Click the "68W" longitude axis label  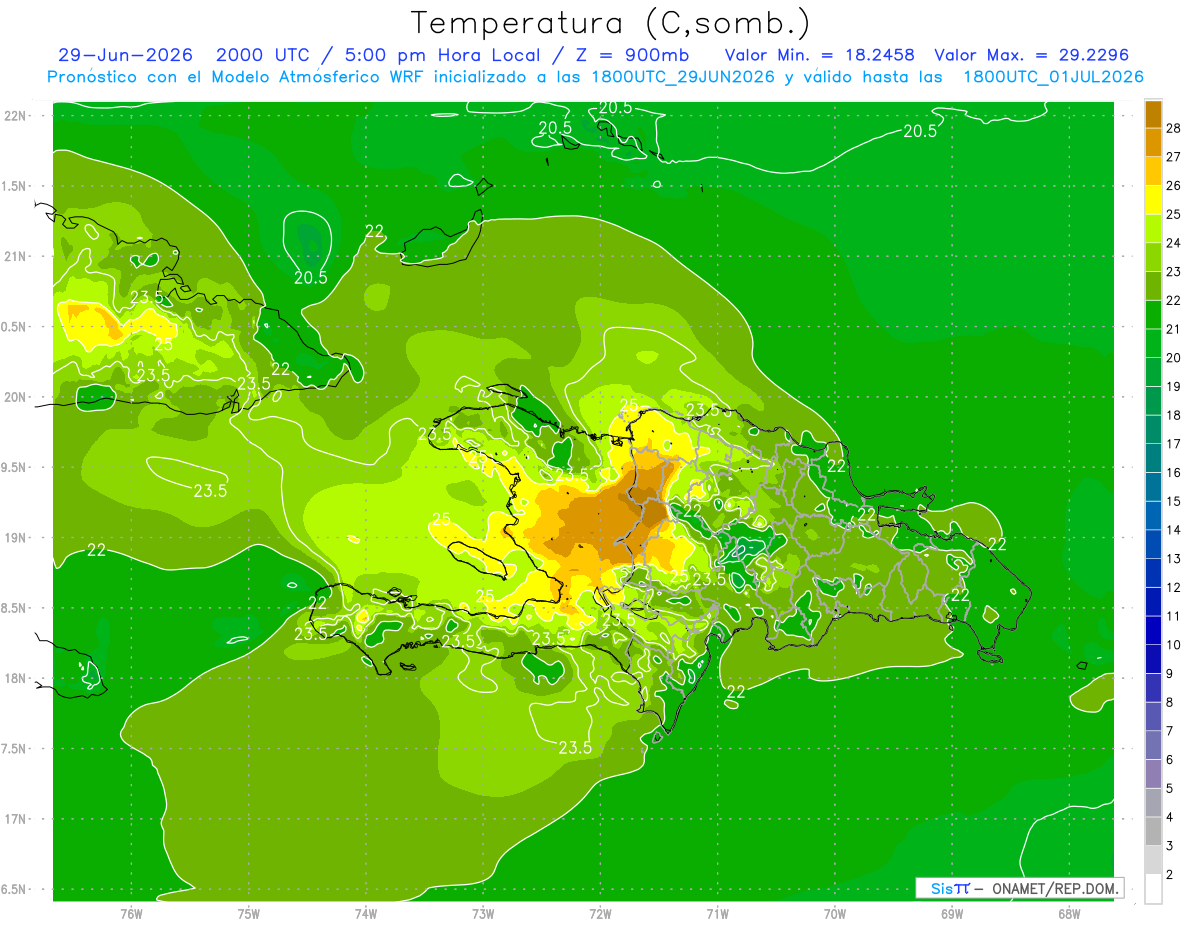tap(1069, 914)
